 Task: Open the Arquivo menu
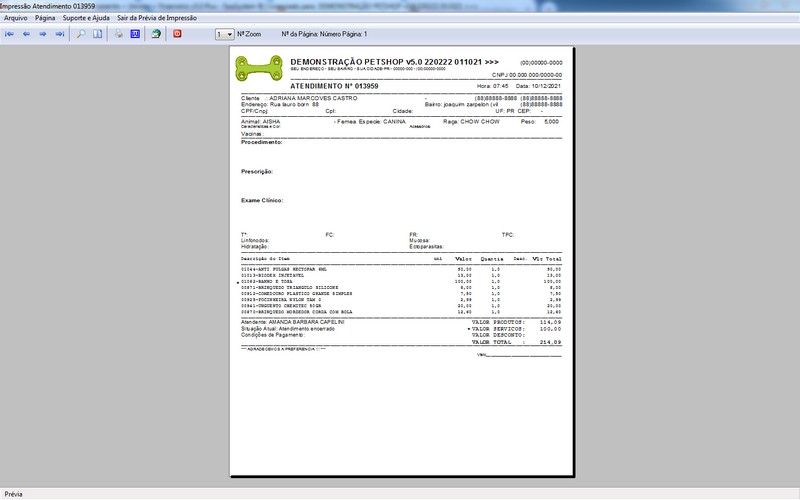pos(16,18)
